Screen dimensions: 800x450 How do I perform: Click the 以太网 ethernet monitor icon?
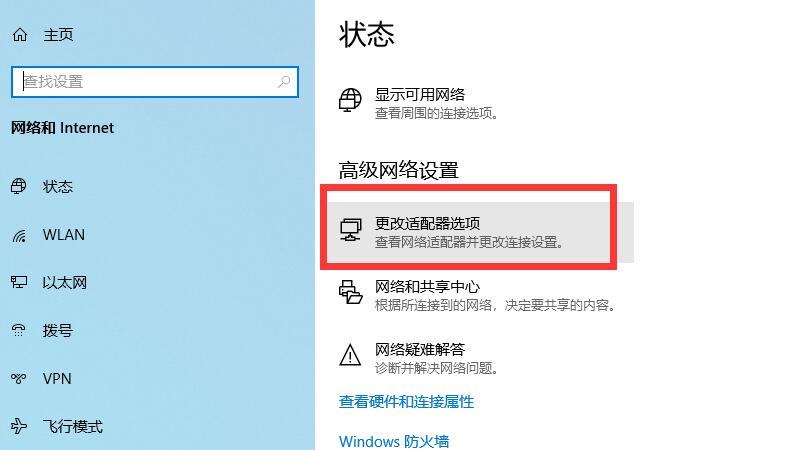19,282
